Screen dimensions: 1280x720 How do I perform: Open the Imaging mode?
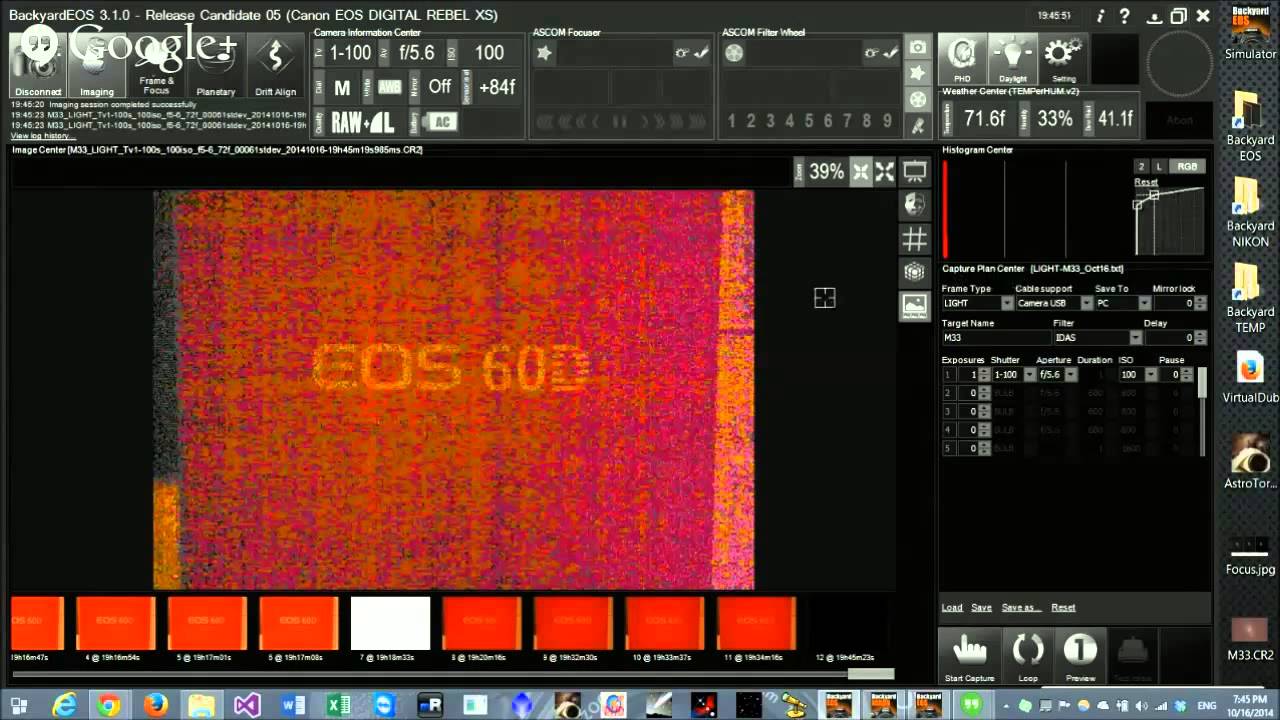pyautogui.click(x=97, y=66)
